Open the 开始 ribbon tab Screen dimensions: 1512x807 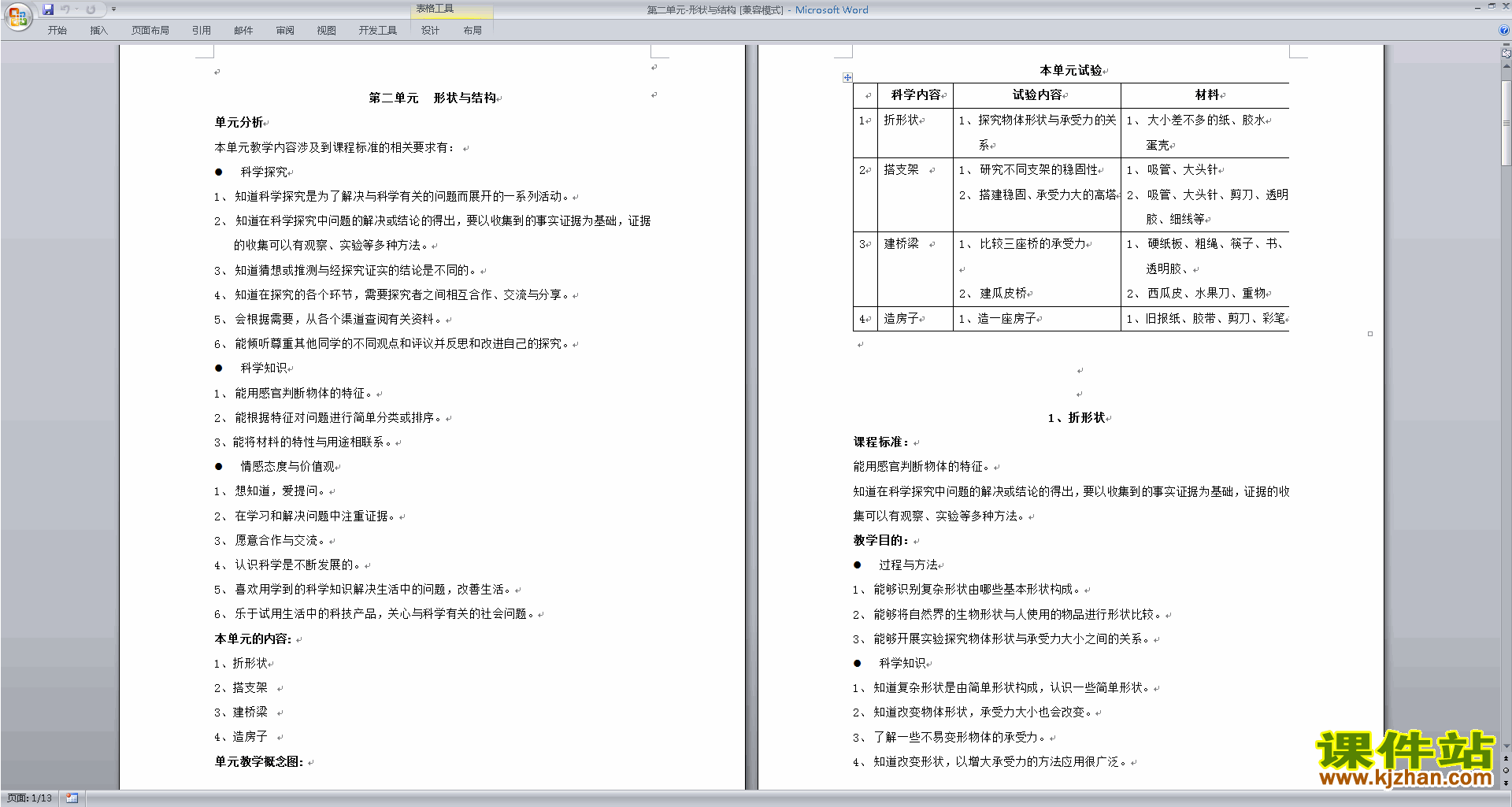[57, 30]
